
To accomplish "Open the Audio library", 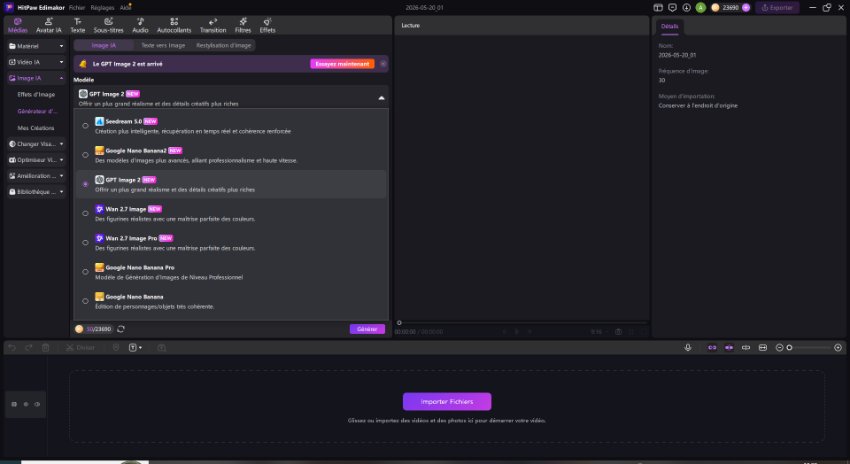I will (x=140, y=25).
